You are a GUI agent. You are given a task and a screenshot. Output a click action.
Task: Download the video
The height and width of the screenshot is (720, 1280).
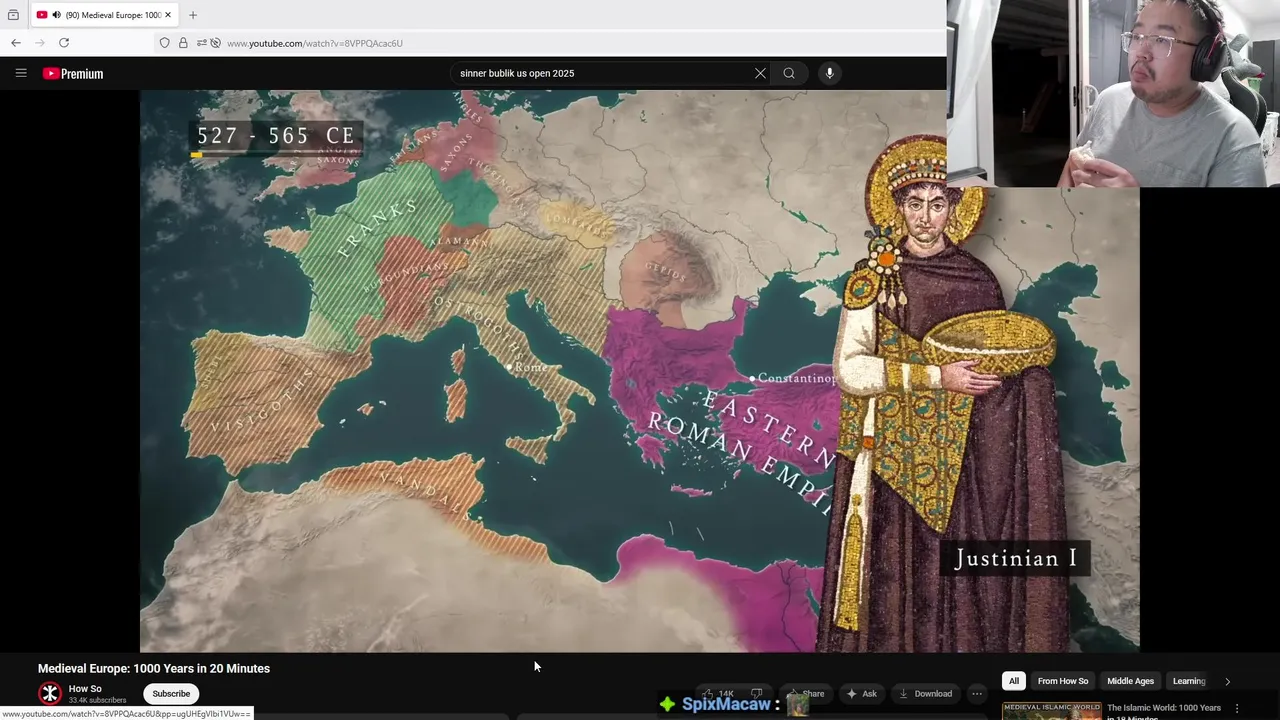click(x=925, y=693)
